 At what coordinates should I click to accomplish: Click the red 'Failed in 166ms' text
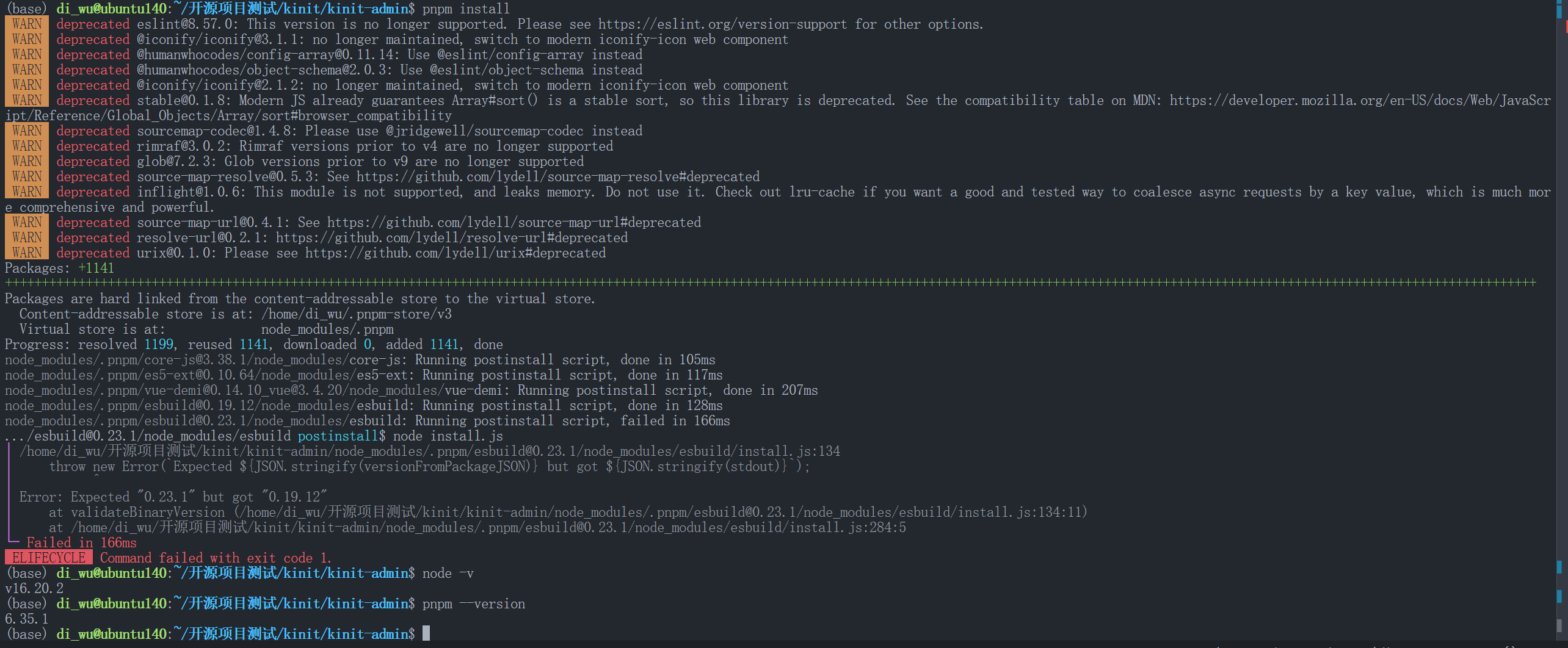coord(82,543)
